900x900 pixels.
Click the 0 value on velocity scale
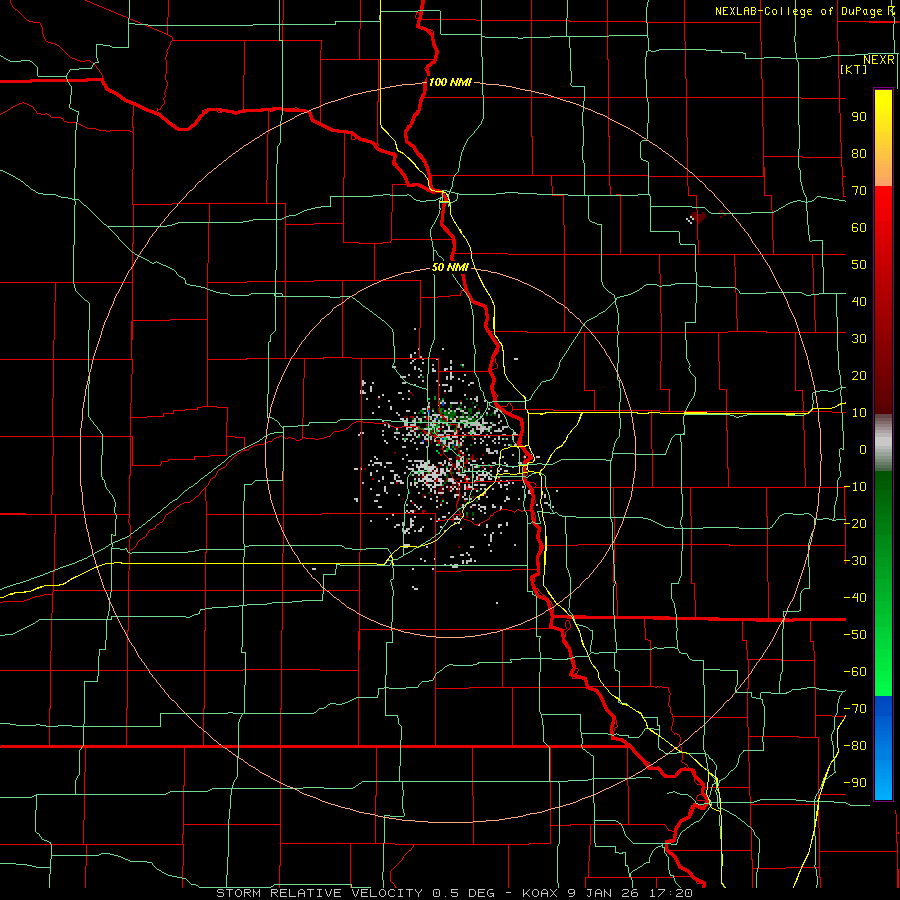(863, 449)
